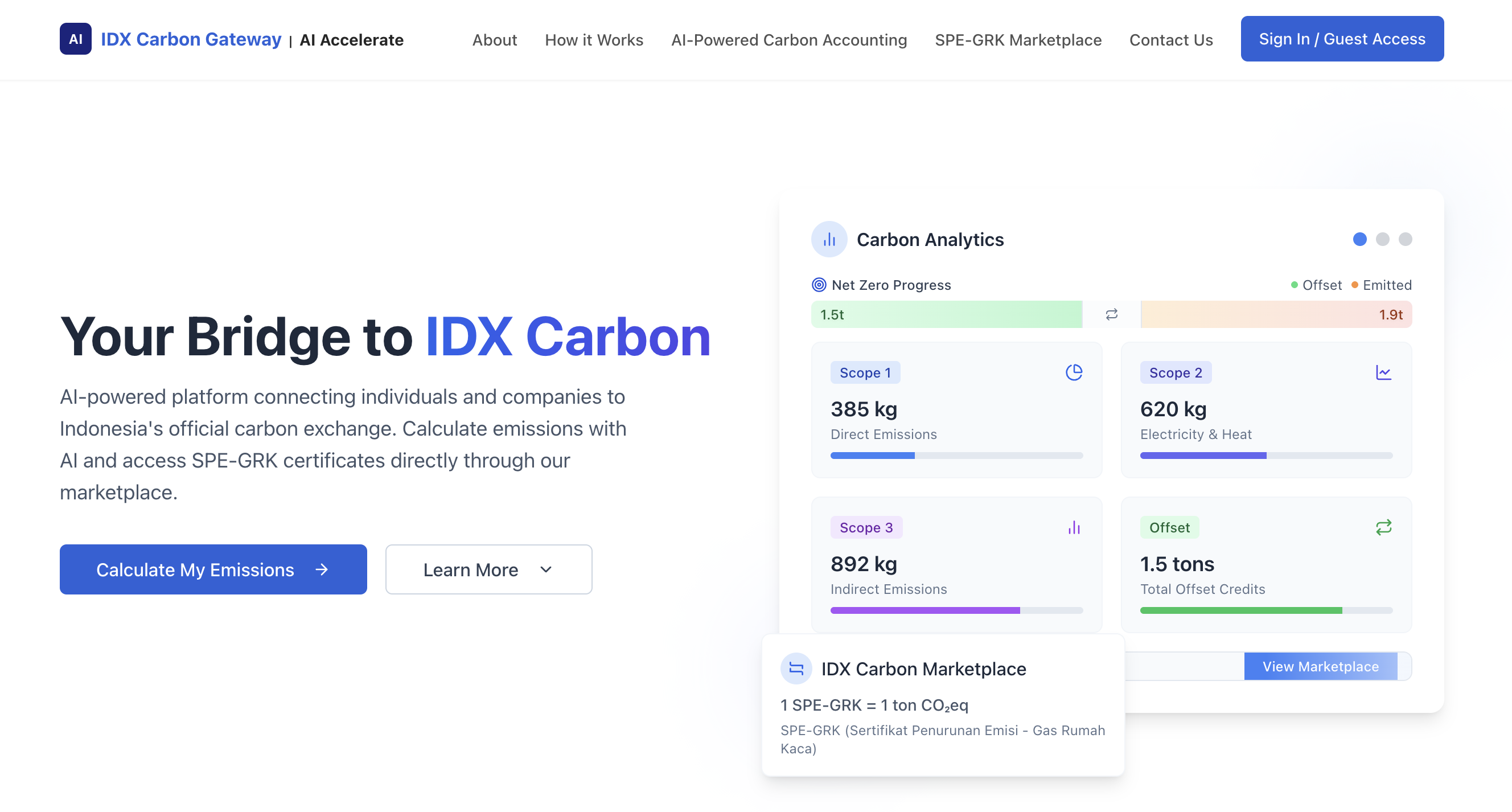Click the View Marketplace button
The width and height of the screenshot is (1512, 812).
(x=1320, y=666)
